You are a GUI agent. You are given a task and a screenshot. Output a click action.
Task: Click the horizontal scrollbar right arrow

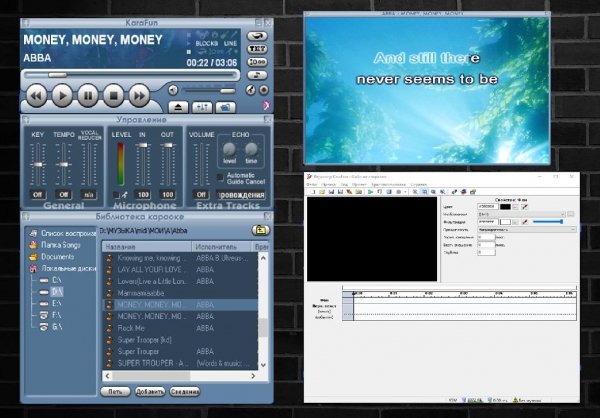pos(253,376)
